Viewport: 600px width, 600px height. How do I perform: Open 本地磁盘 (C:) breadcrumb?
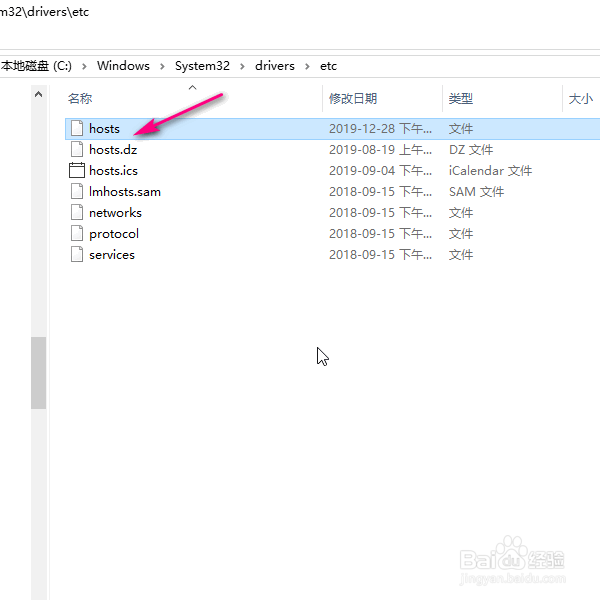click(36, 66)
